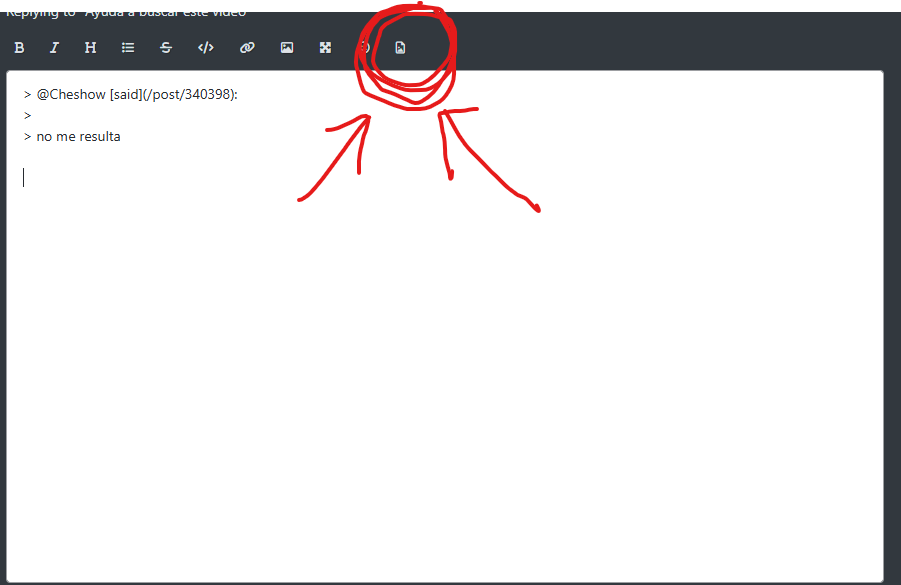The height and width of the screenshot is (585, 901).
Task: Insert a bulleted list
Action: coord(128,48)
